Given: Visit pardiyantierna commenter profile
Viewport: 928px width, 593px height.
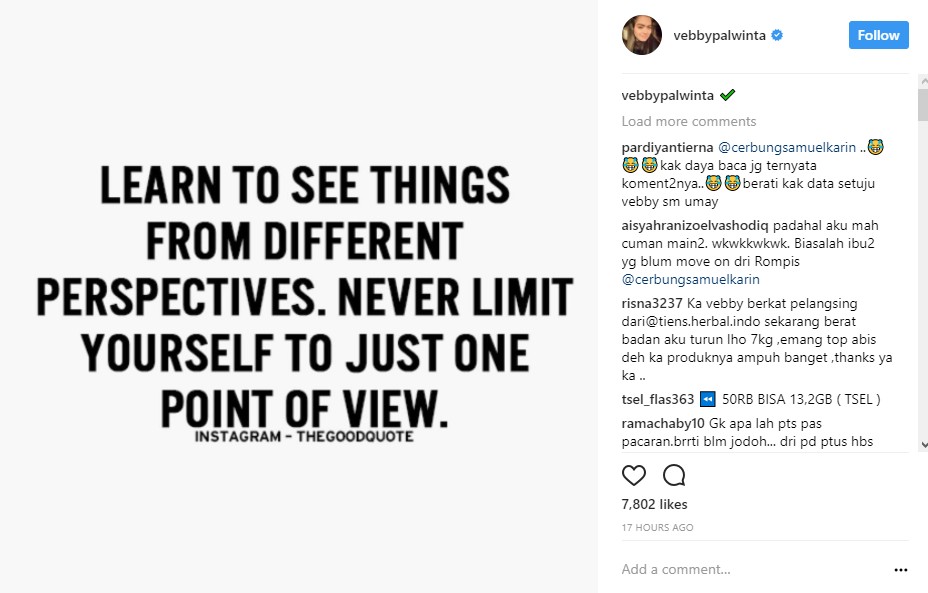Looking at the screenshot, I should pos(667,147).
